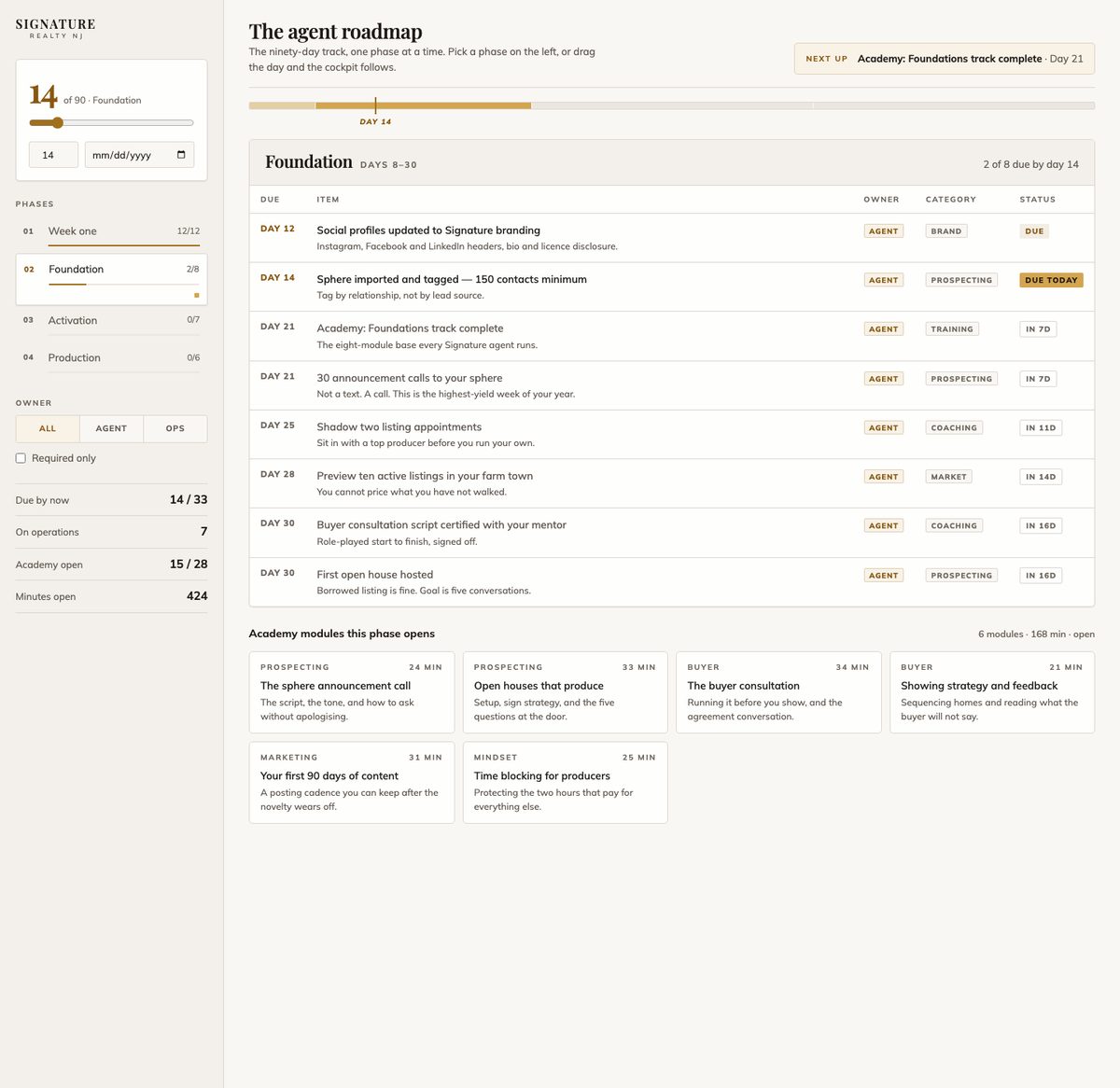Image resolution: width=1120 pixels, height=1088 pixels.
Task: Click the Academy open 15 / 28 stat
Action: click(x=111, y=565)
